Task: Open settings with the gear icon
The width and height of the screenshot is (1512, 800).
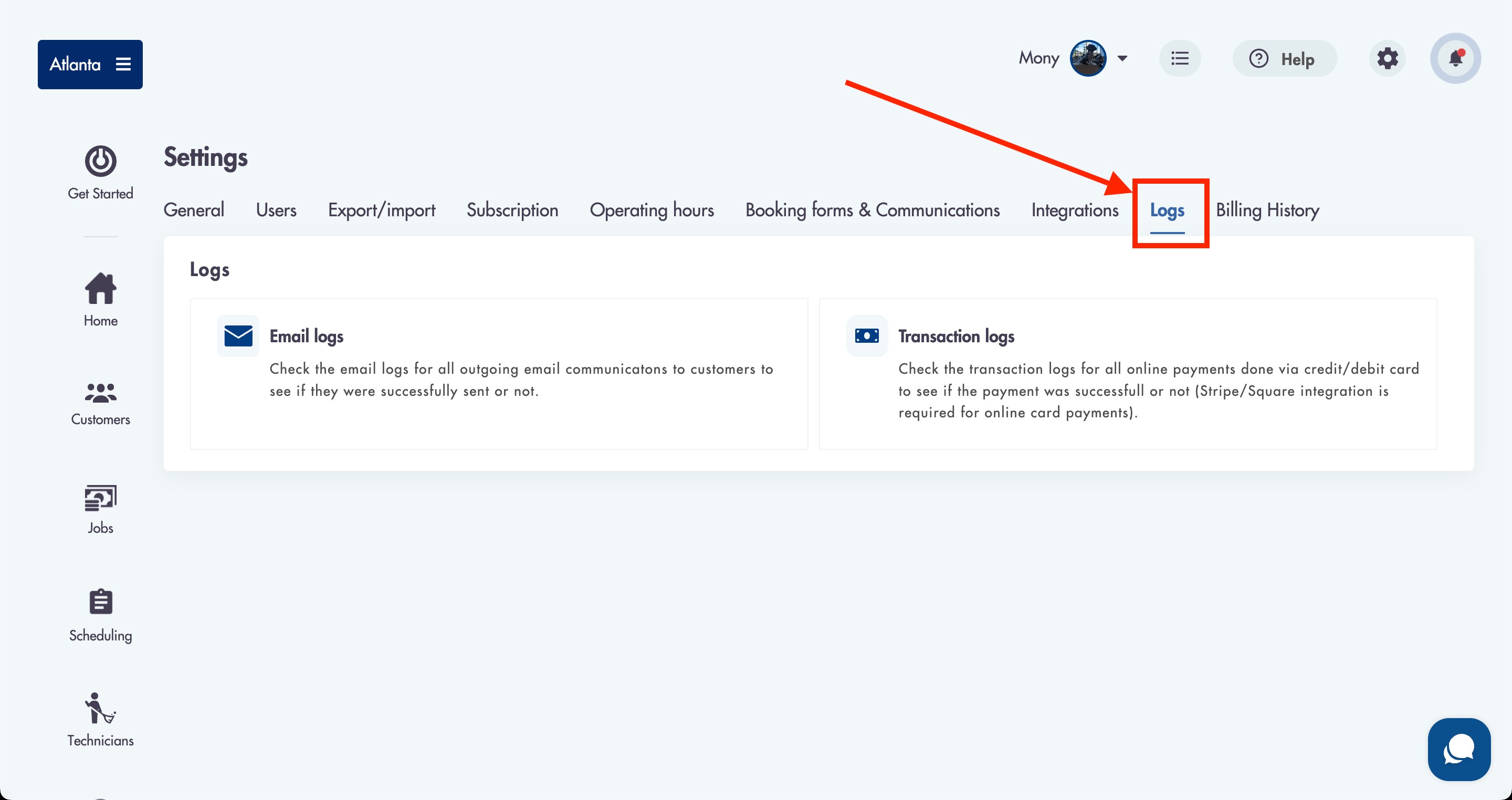Action: pyautogui.click(x=1388, y=58)
